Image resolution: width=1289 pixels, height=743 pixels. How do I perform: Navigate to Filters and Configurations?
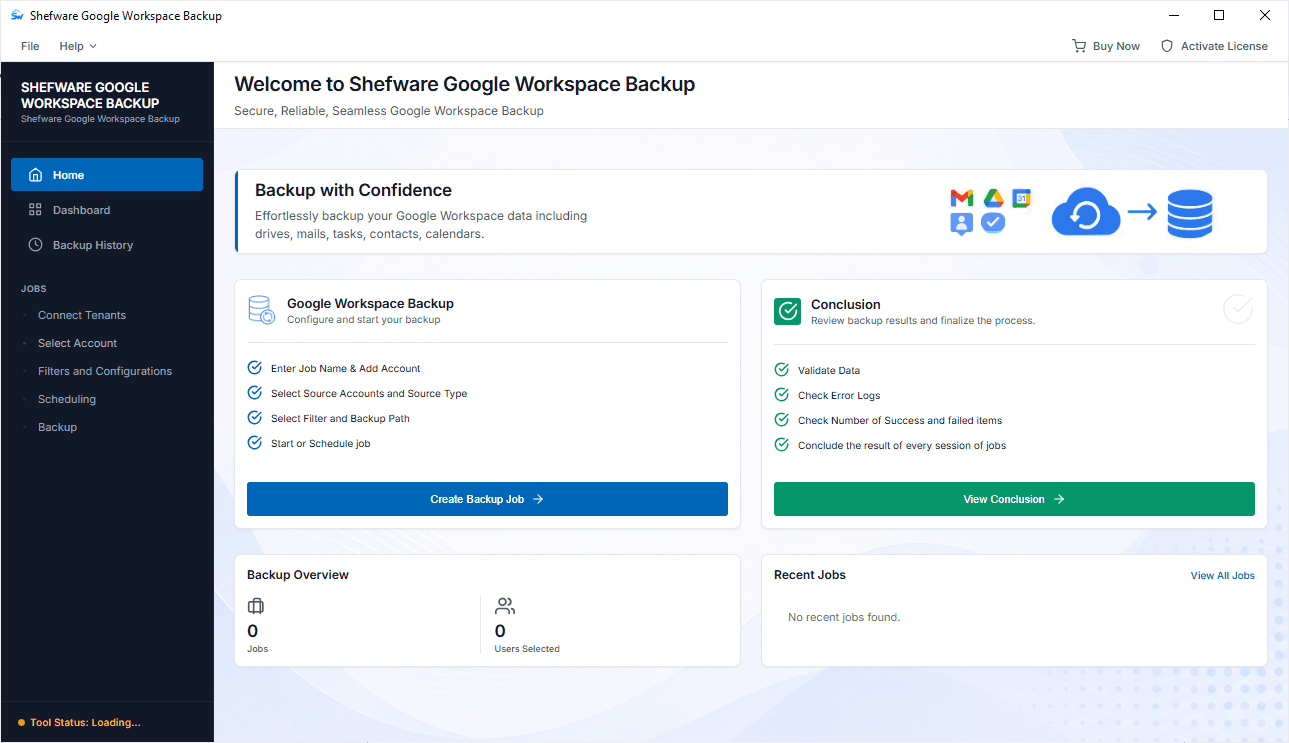tap(105, 371)
